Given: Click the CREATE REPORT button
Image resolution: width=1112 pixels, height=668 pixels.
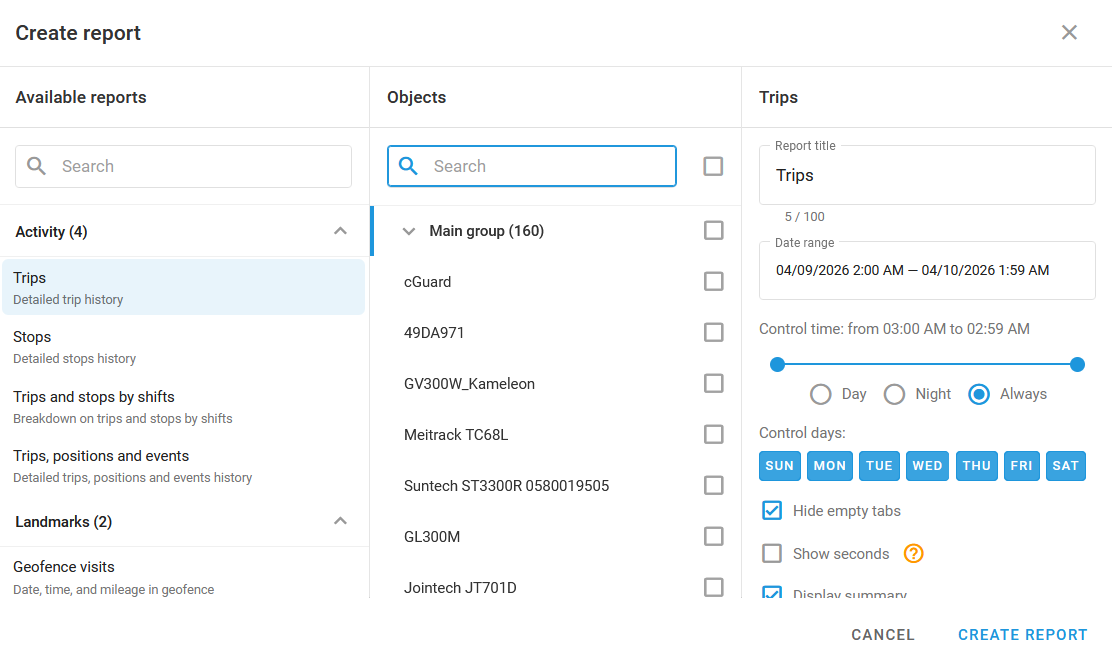Looking at the screenshot, I should 1023,635.
